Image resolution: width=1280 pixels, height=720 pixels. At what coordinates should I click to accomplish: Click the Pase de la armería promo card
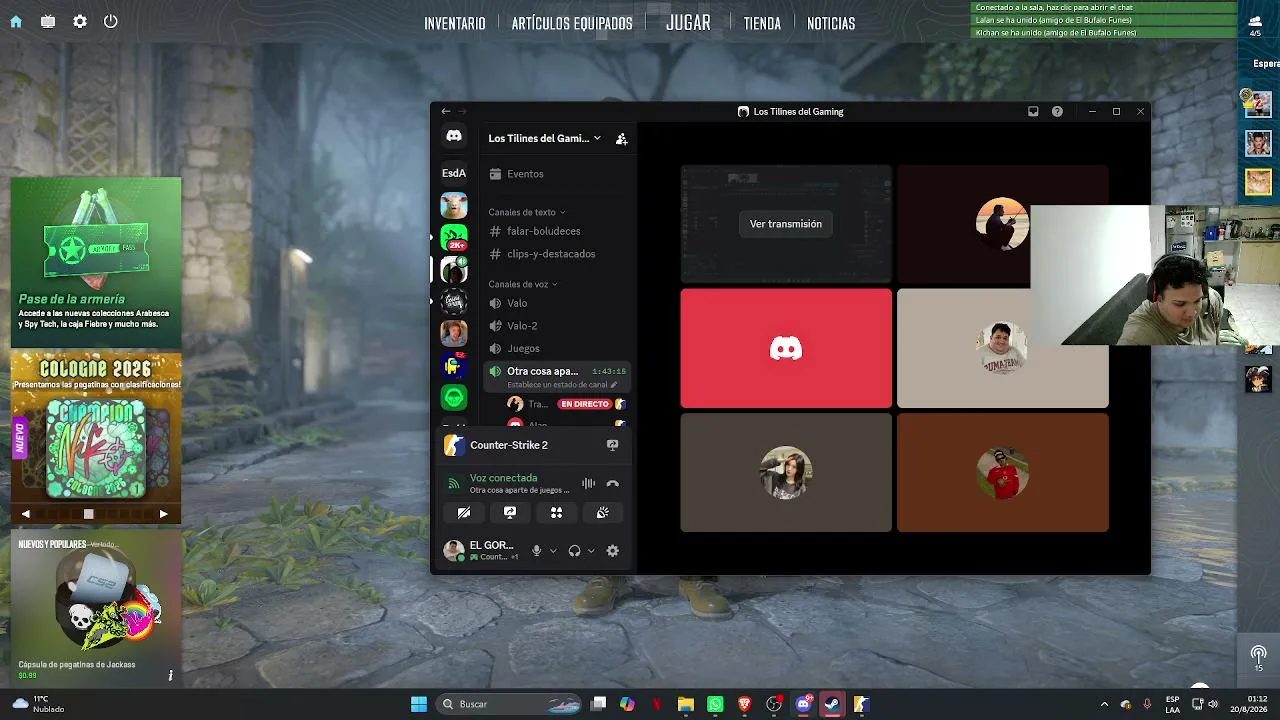pyautogui.click(x=96, y=262)
